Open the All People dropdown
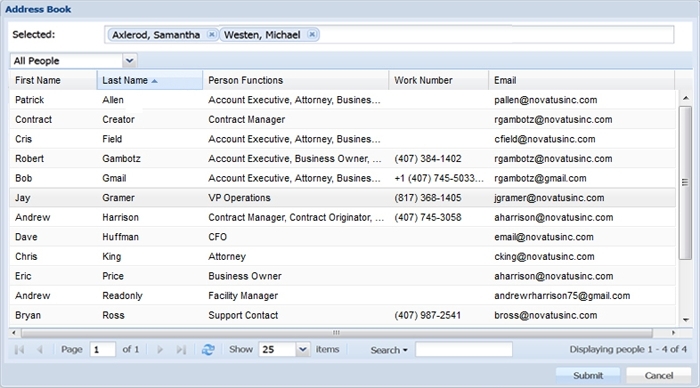The width and height of the screenshot is (700, 388). [129, 61]
